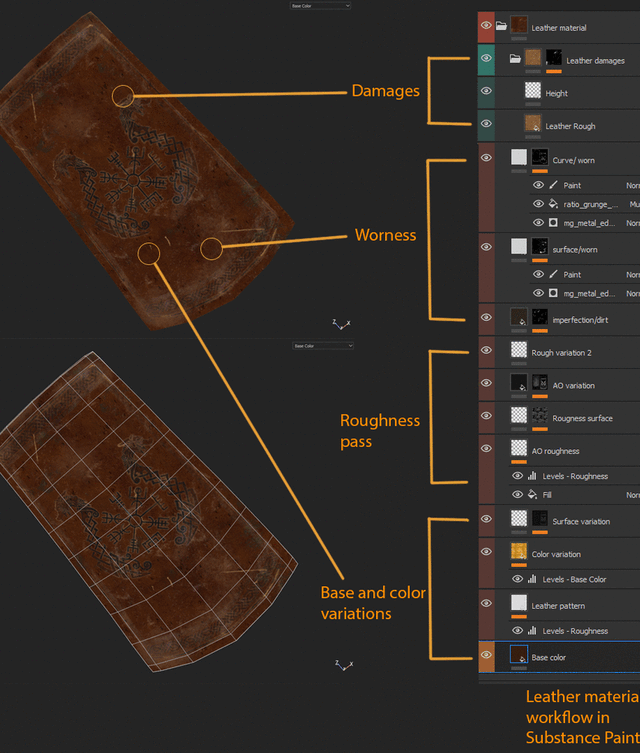
Task: Click the Leather material folder icon
Action: click(502, 27)
